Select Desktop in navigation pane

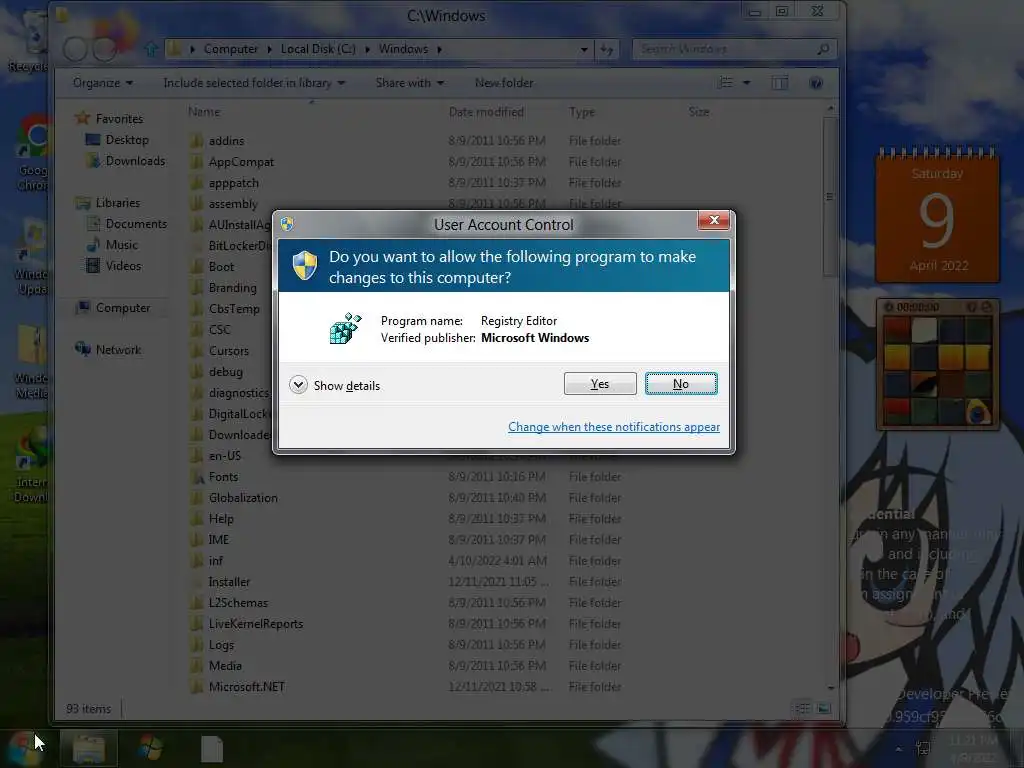(127, 140)
